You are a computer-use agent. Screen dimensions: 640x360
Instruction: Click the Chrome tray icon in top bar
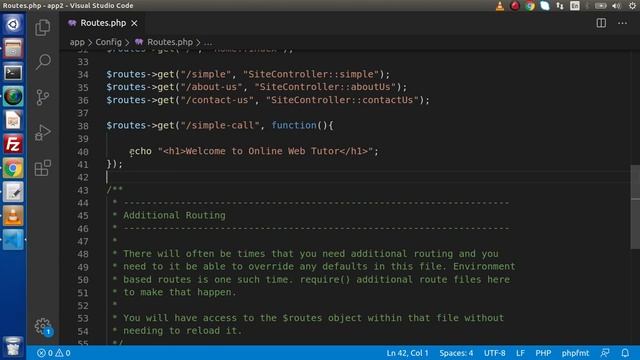coord(530,6)
